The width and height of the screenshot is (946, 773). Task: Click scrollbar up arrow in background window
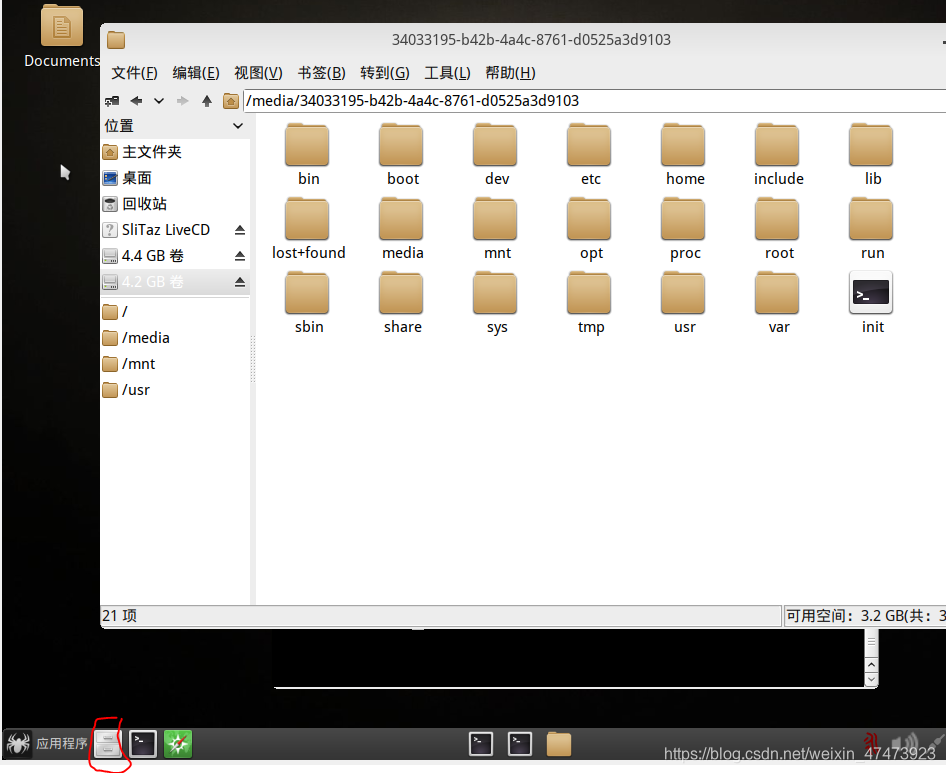871,665
